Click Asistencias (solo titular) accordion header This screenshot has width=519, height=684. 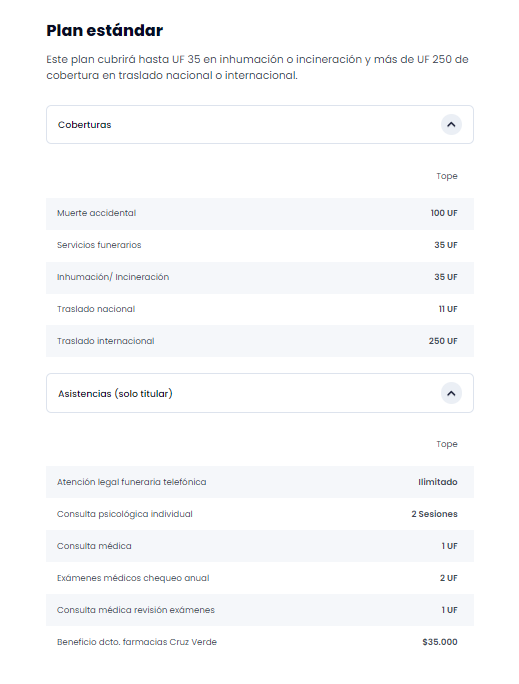[260, 393]
